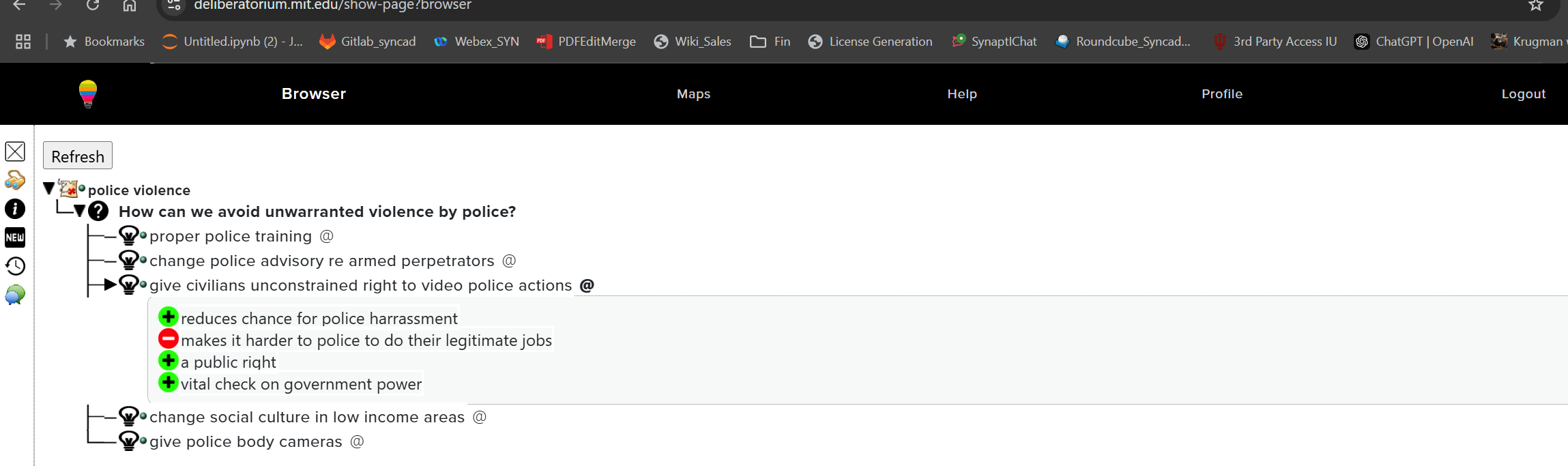Open argument reduces chance for police harrassment
The image size is (1568, 466).
point(319,319)
